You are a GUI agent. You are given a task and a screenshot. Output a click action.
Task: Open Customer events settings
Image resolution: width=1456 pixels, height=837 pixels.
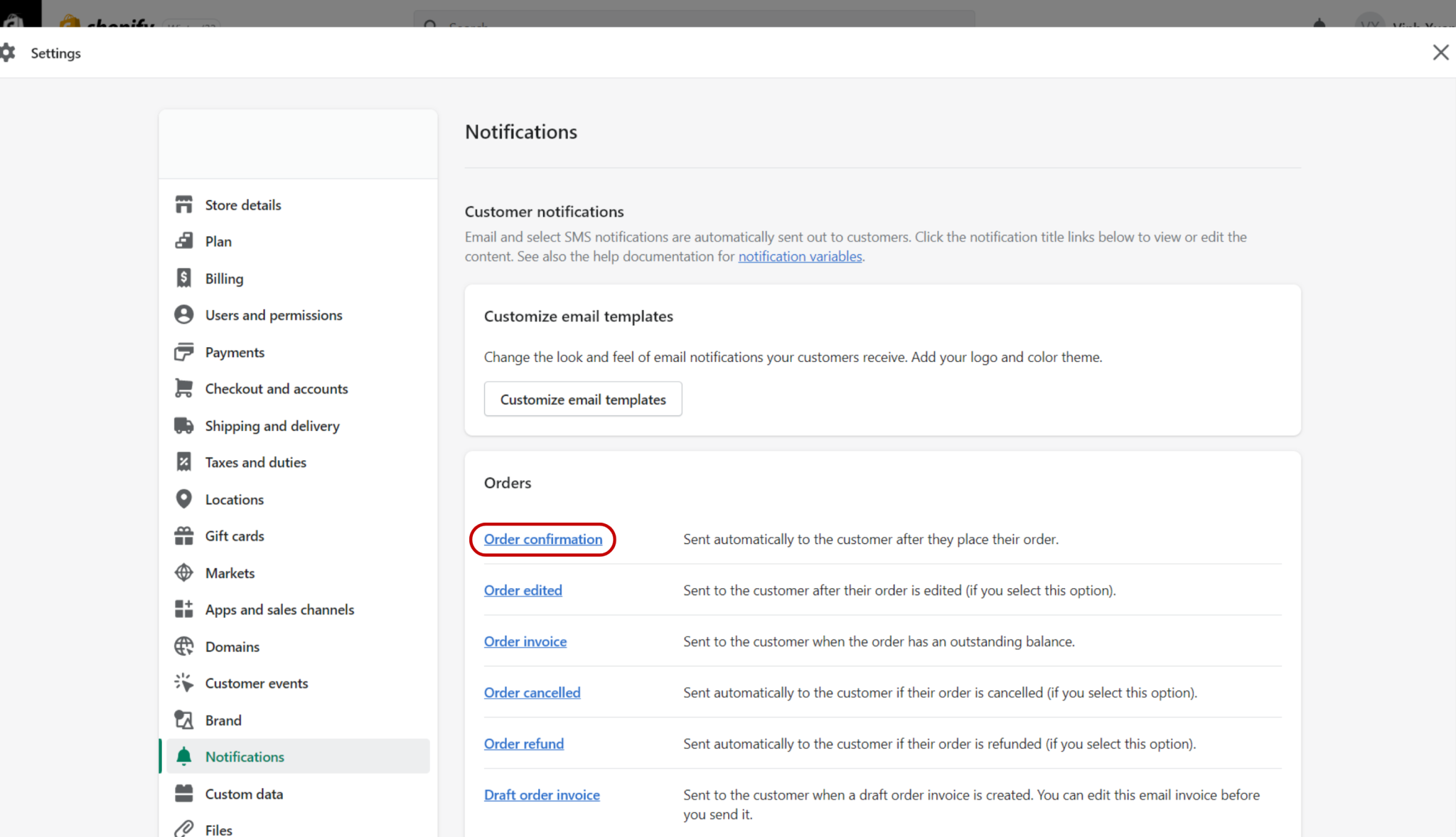pos(256,683)
